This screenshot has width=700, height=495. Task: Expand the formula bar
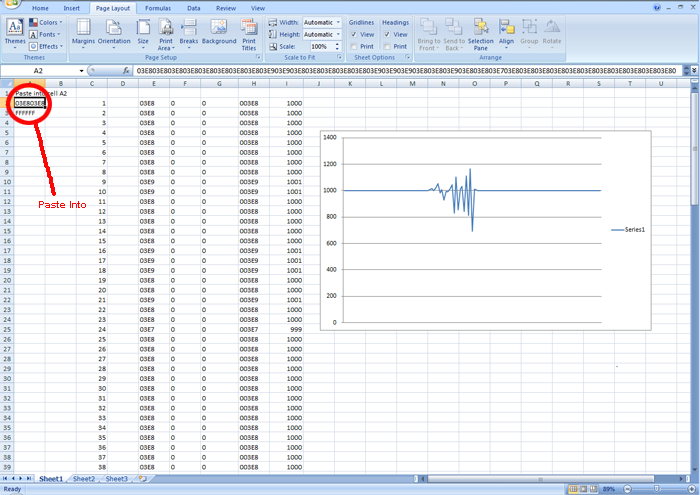(x=694, y=71)
